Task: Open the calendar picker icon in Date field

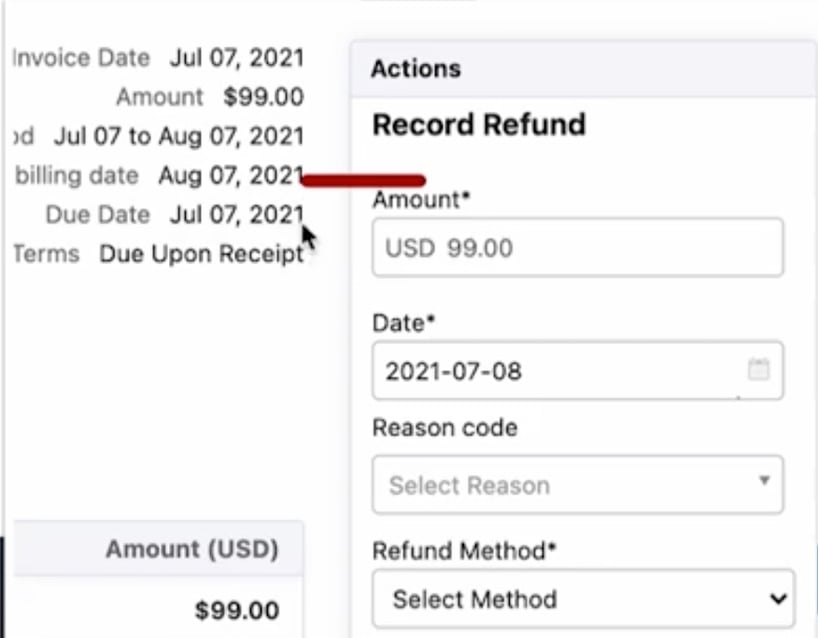Action: (x=759, y=370)
